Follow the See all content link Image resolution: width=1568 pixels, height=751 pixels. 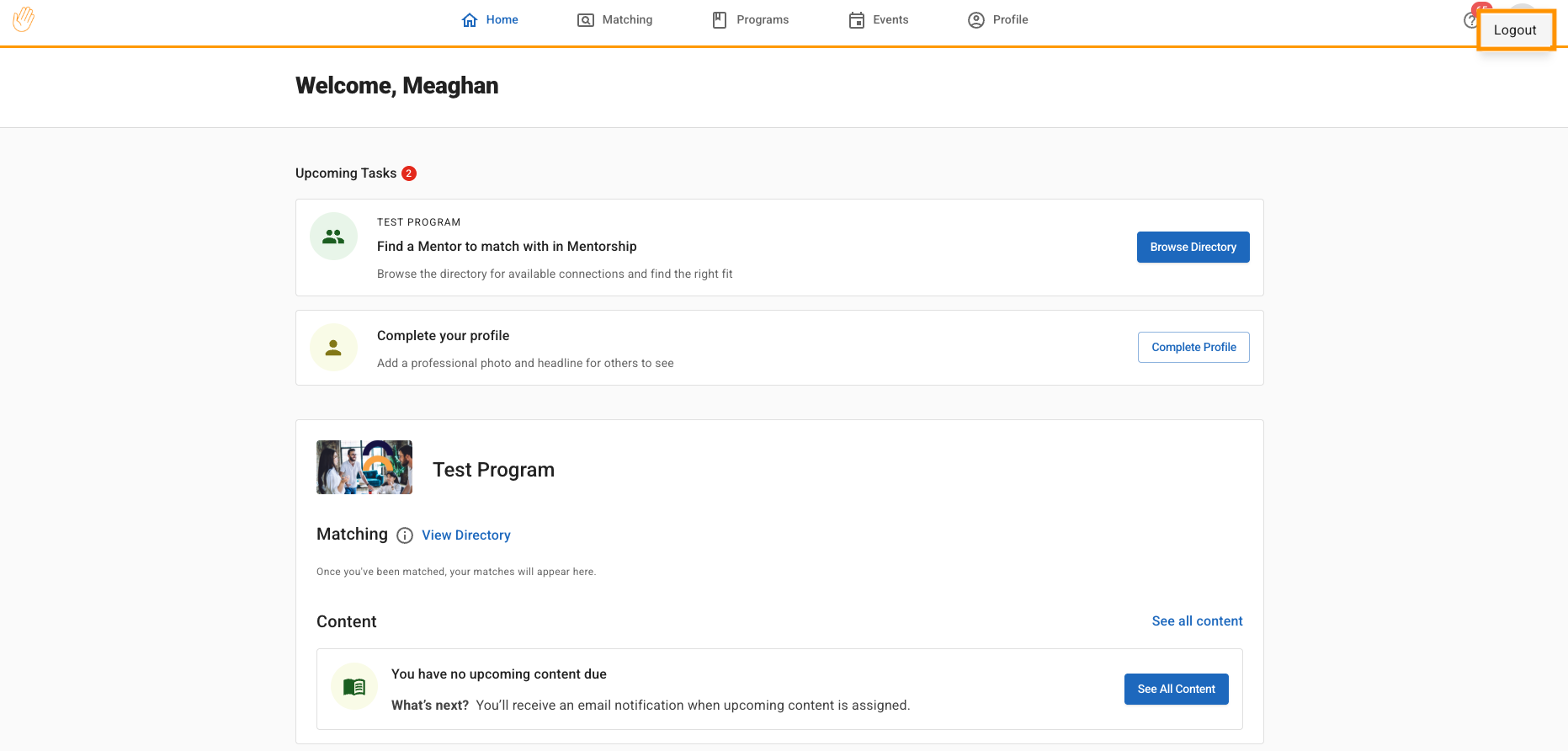pos(1197,621)
